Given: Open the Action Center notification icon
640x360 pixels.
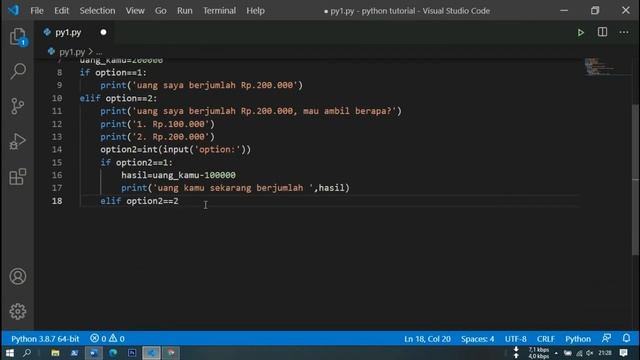Looking at the screenshot, I should [623, 353].
